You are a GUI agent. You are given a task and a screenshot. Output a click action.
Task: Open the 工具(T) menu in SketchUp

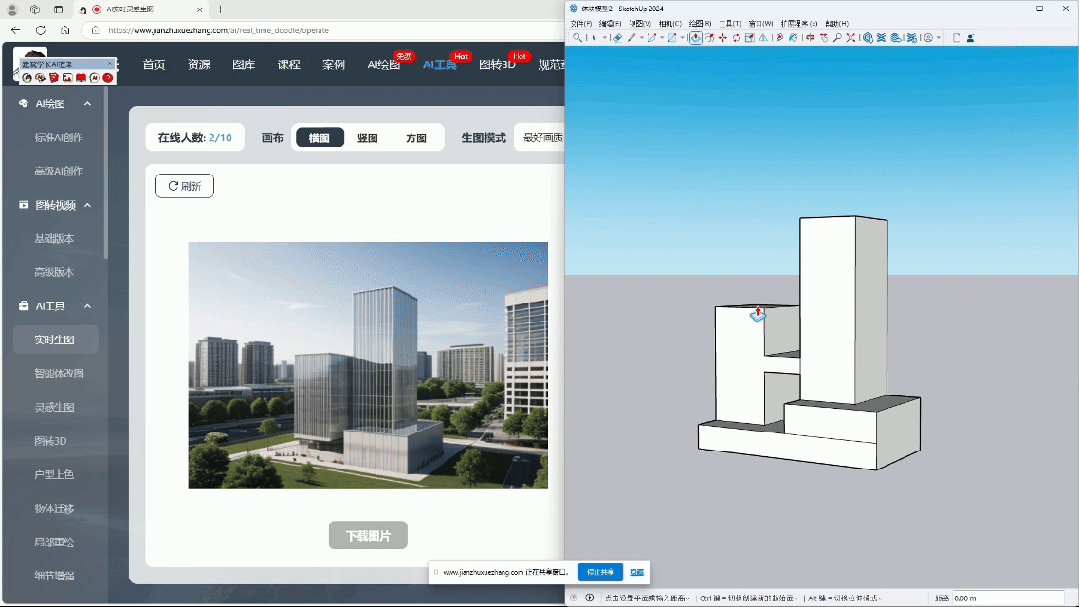(730, 23)
